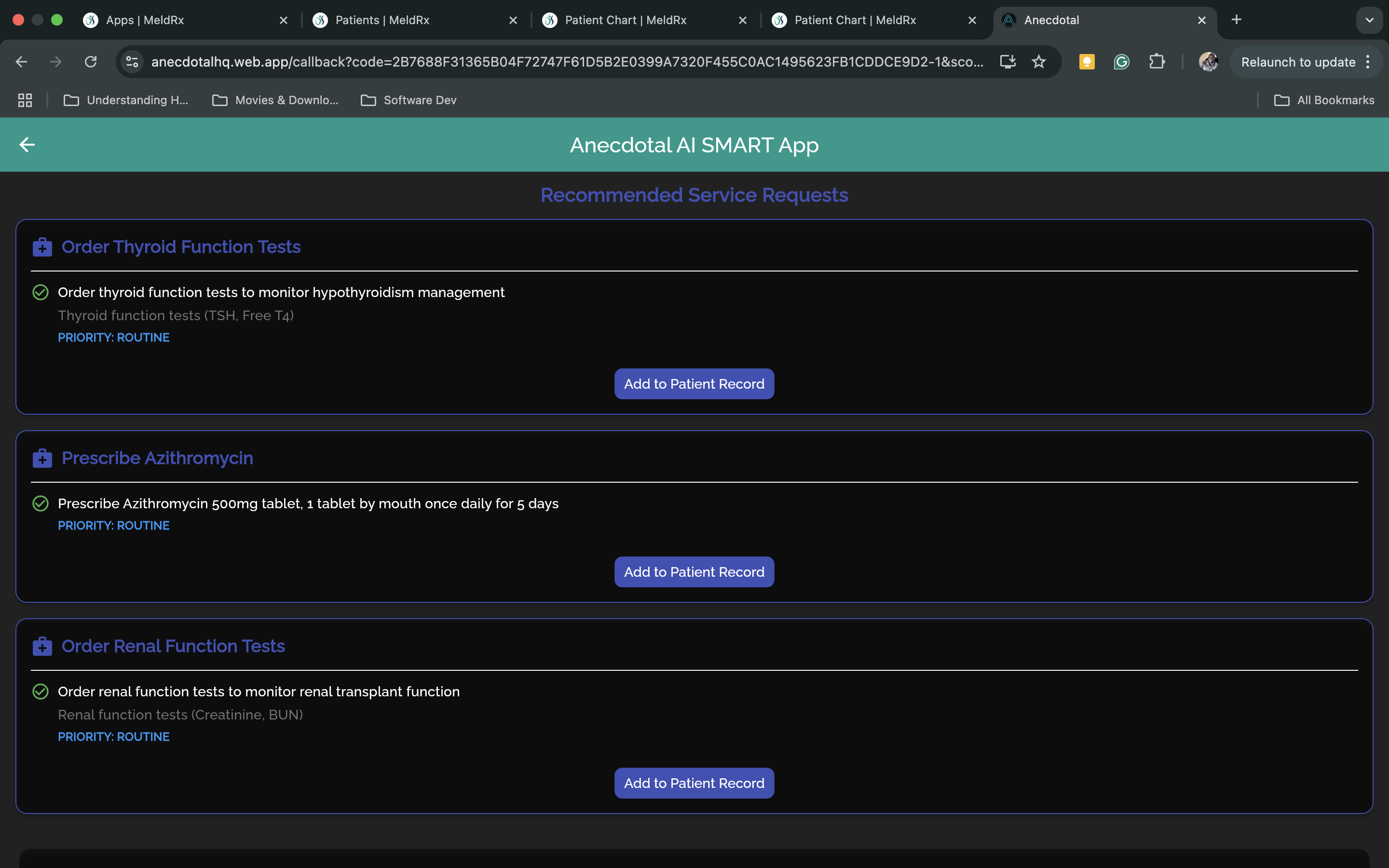1389x868 pixels.
Task: Open the Software Dev bookmarks folder
Action: click(x=409, y=100)
